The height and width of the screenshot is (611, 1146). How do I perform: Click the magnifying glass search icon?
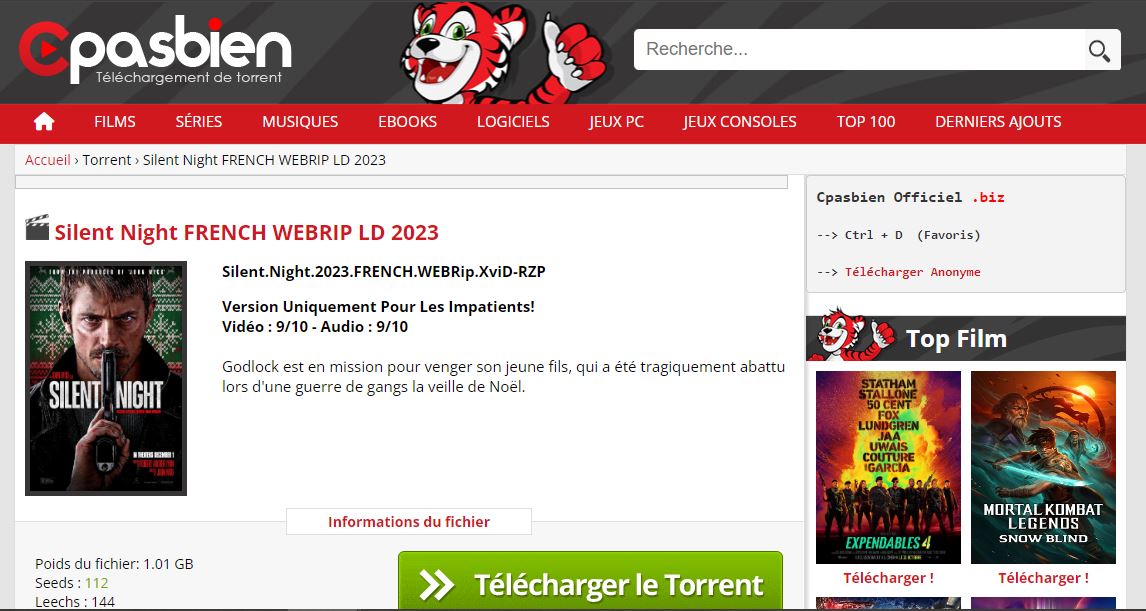click(x=1099, y=50)
